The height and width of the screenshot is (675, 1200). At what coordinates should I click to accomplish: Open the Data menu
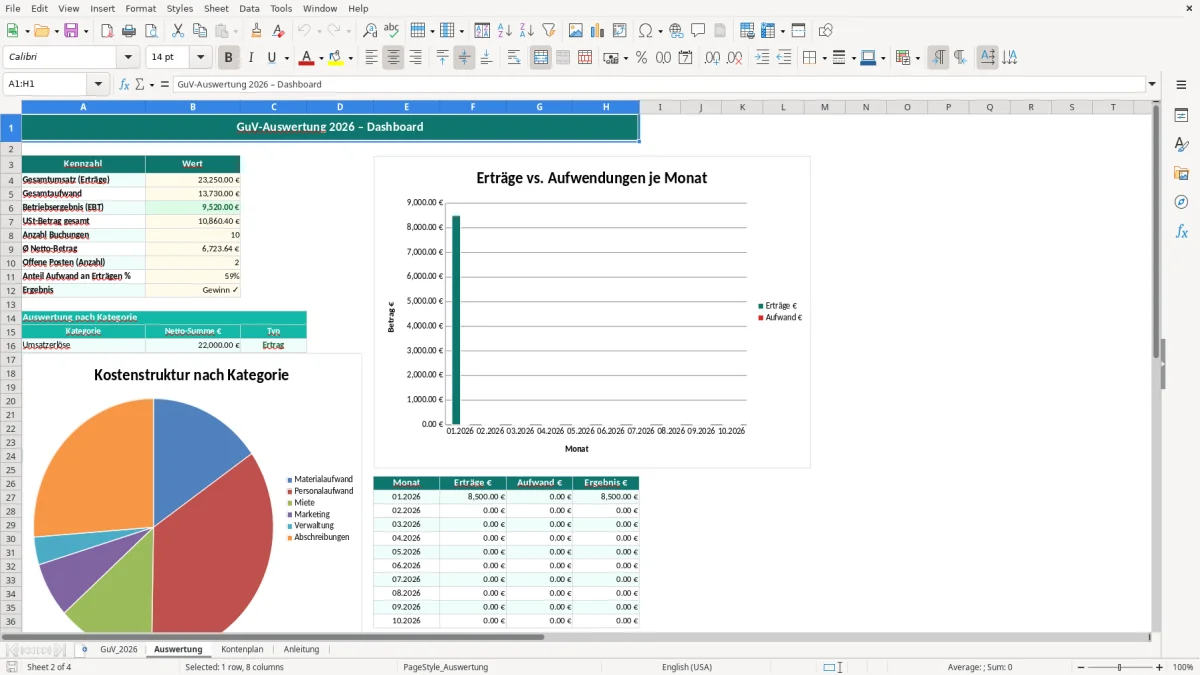pyautogui.click(x=249, y=8)
